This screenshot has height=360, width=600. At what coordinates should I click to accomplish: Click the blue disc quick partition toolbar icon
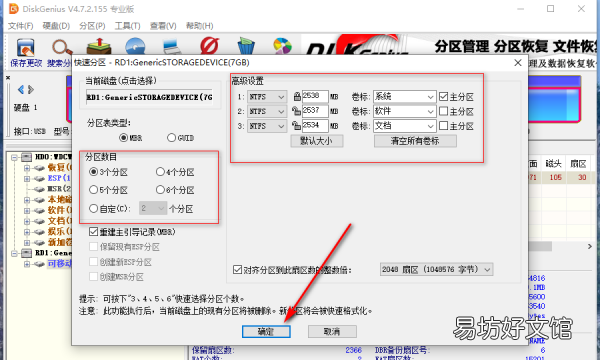click(135, 46)
